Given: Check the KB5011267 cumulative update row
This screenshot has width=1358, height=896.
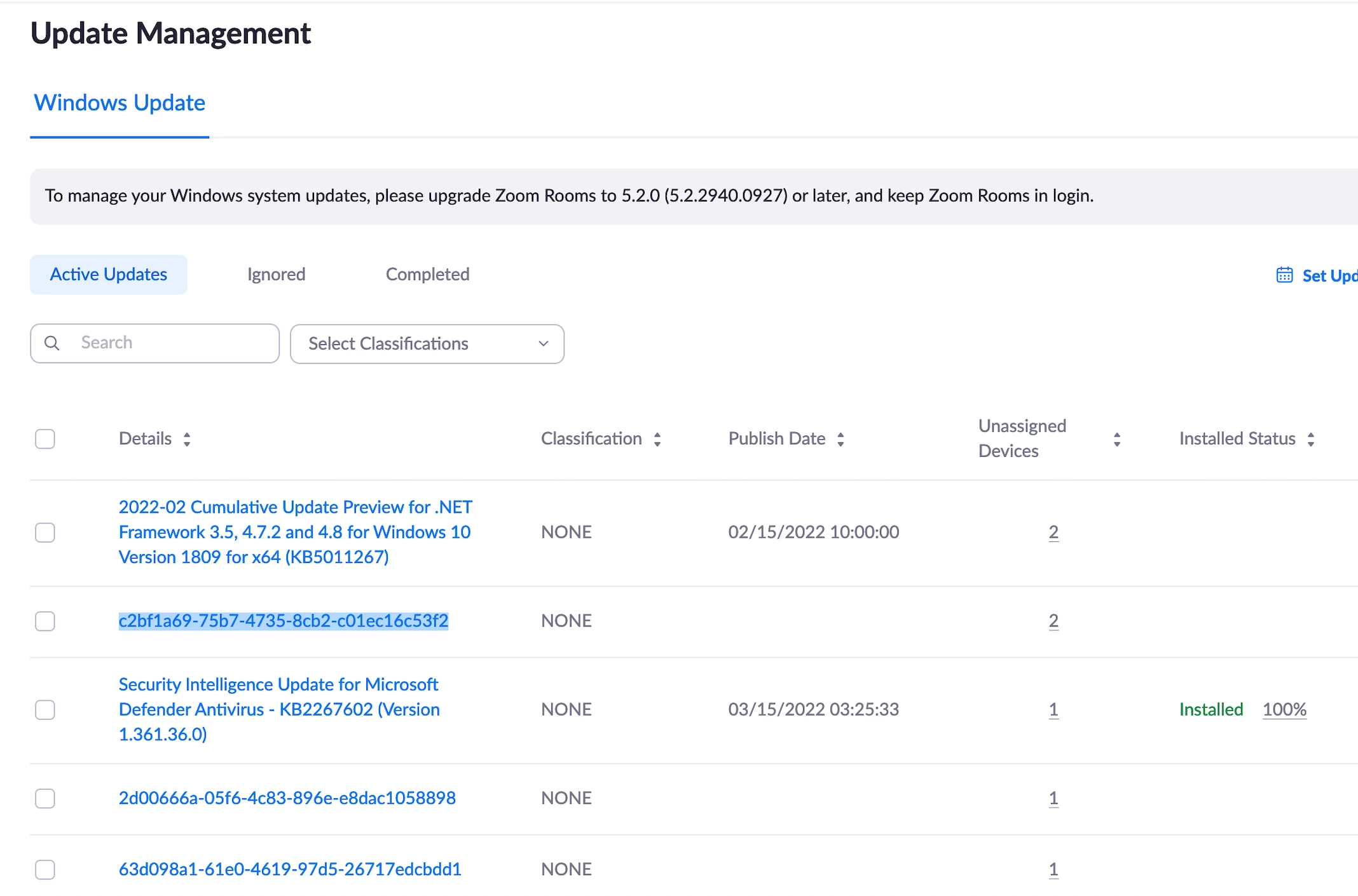Looking at the screenshot, I should pyautogui.click(x=45, y=533).
